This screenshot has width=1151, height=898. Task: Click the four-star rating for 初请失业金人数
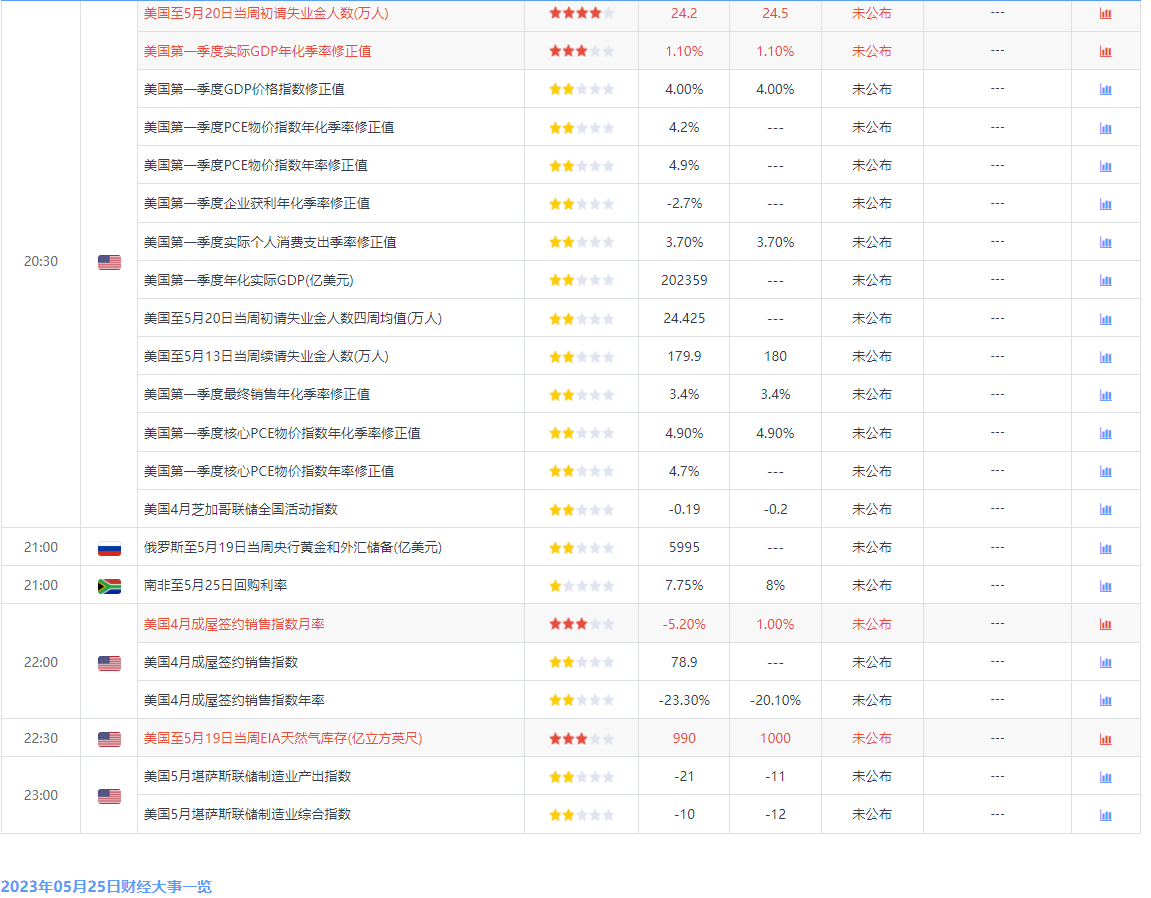point(581,13)
